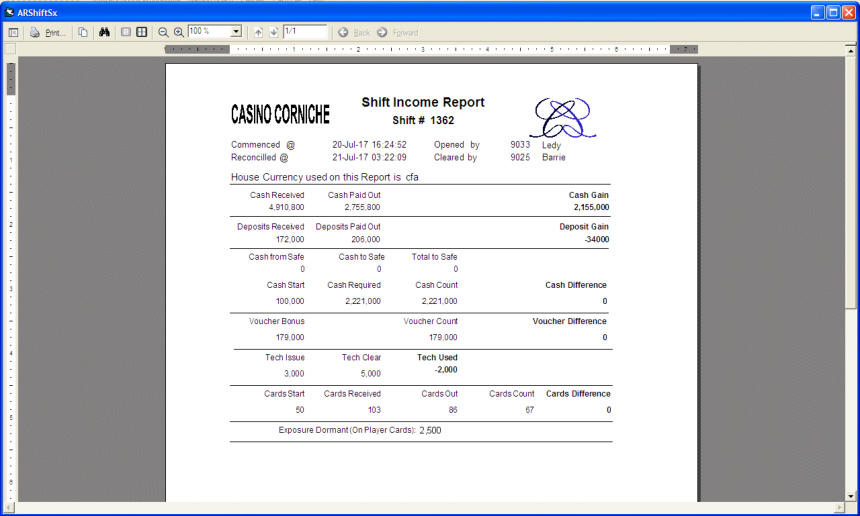
Task: Open the zoom percentage dropdown
Action: coord(236,32)
